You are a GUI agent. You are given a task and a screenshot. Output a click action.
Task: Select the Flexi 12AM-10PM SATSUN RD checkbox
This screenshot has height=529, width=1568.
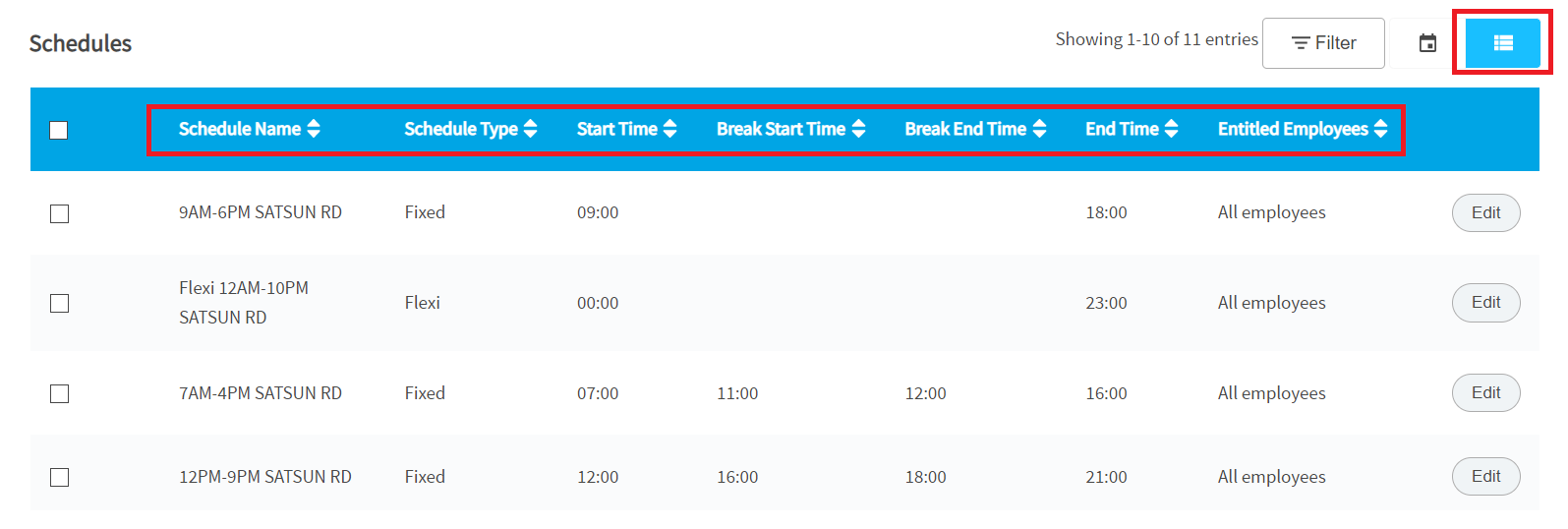point(59,303)
